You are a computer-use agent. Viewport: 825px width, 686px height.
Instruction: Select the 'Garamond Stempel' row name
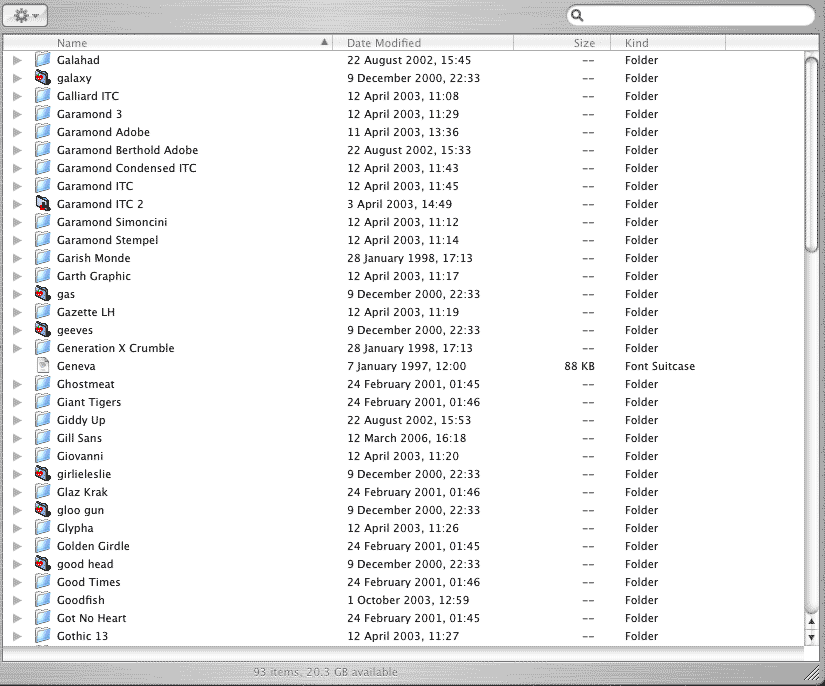point(107,240)
